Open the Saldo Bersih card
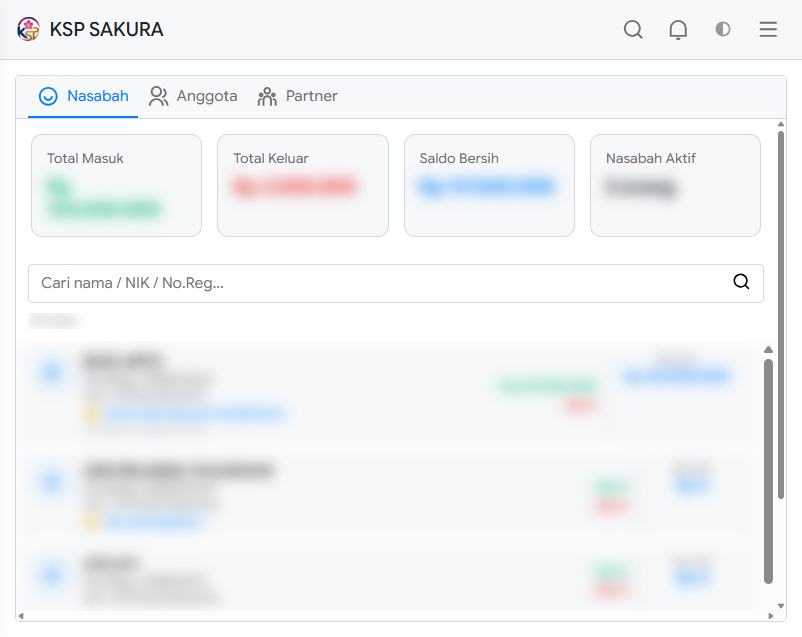Image resolution: width=802 pixels, height=637 pixels. click(x=489, y=185)
